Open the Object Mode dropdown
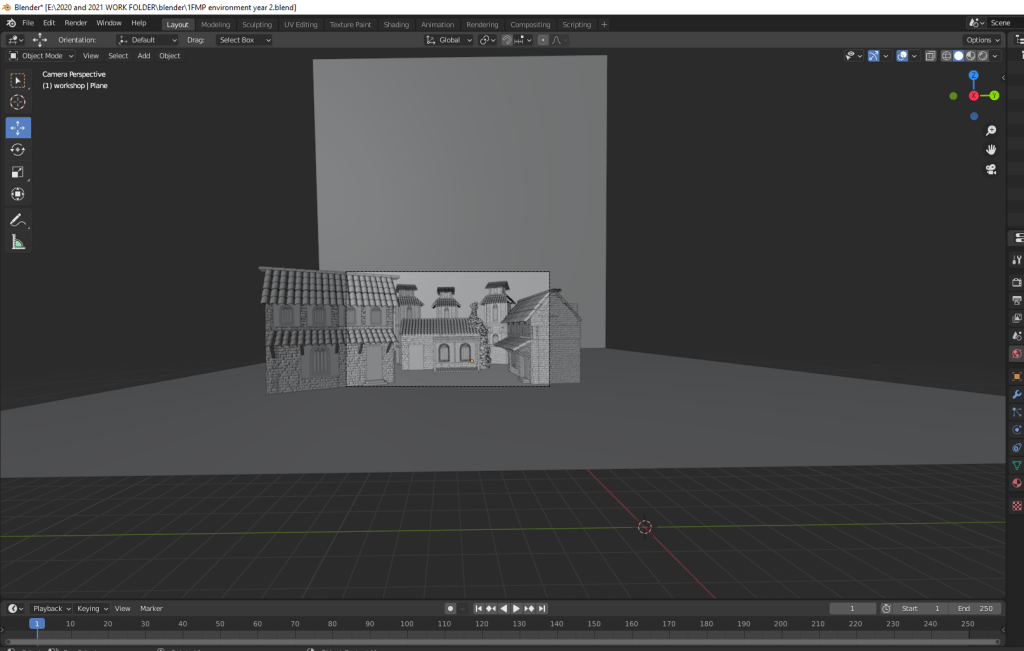The width and height of the screenshot is (1024, 651). click(x=42, y=56)
